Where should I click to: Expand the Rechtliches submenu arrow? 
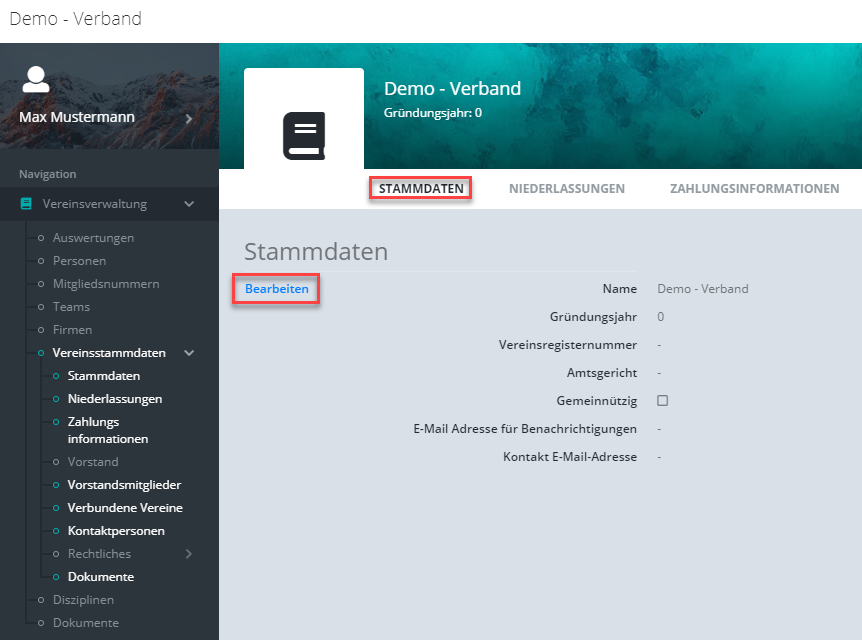point(189,554)
